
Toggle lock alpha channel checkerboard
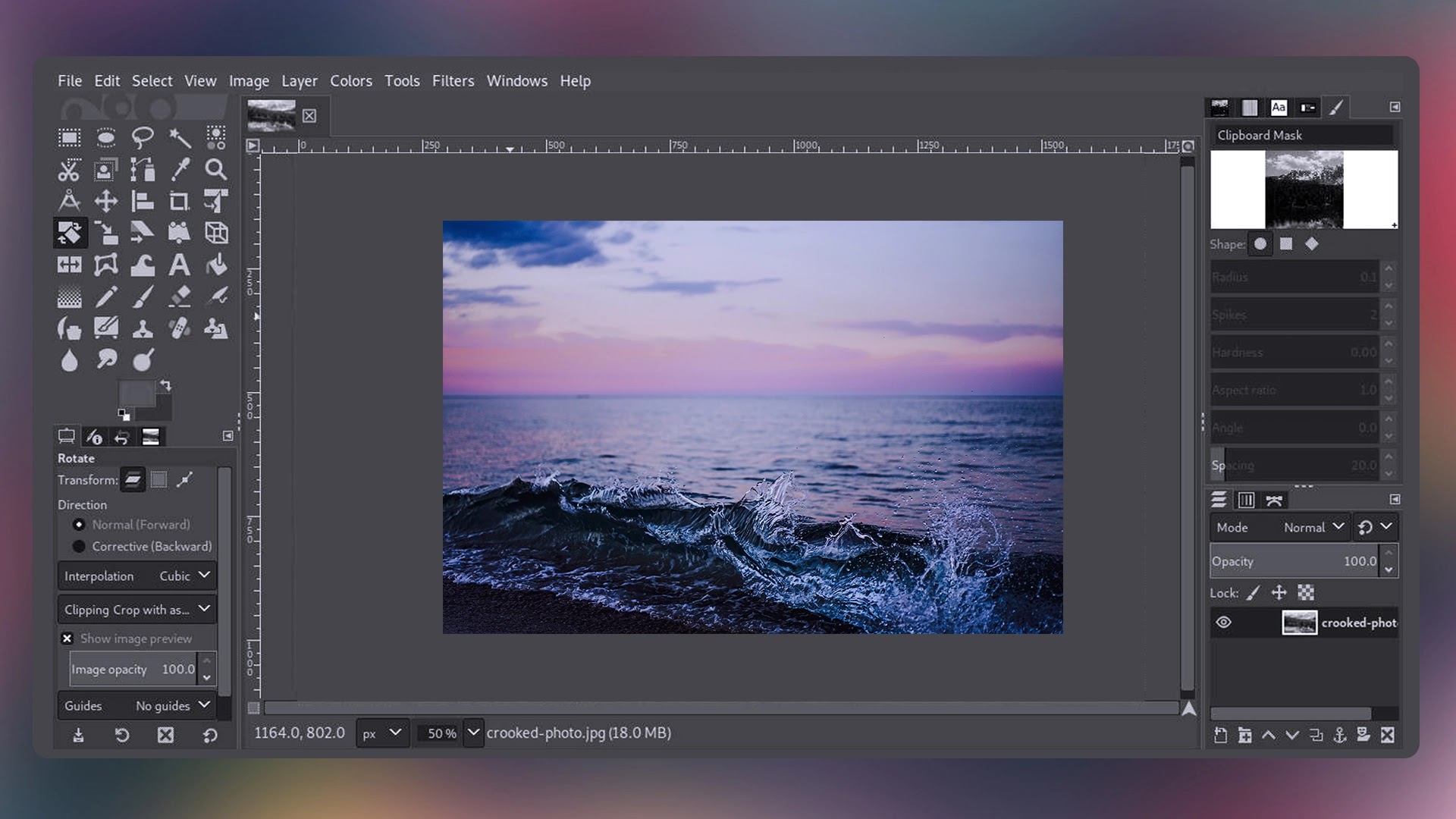pos(1306,593)
